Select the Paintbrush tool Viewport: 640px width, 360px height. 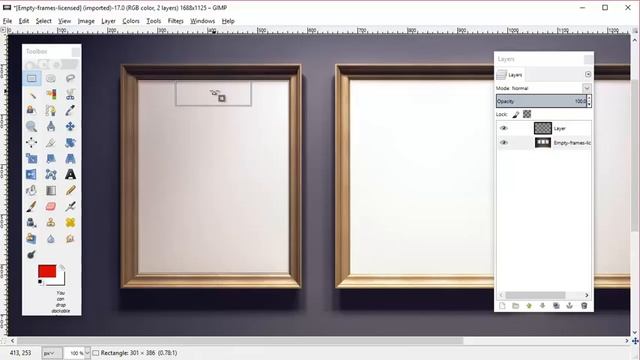pyautogui.click(x=31, y=207)
